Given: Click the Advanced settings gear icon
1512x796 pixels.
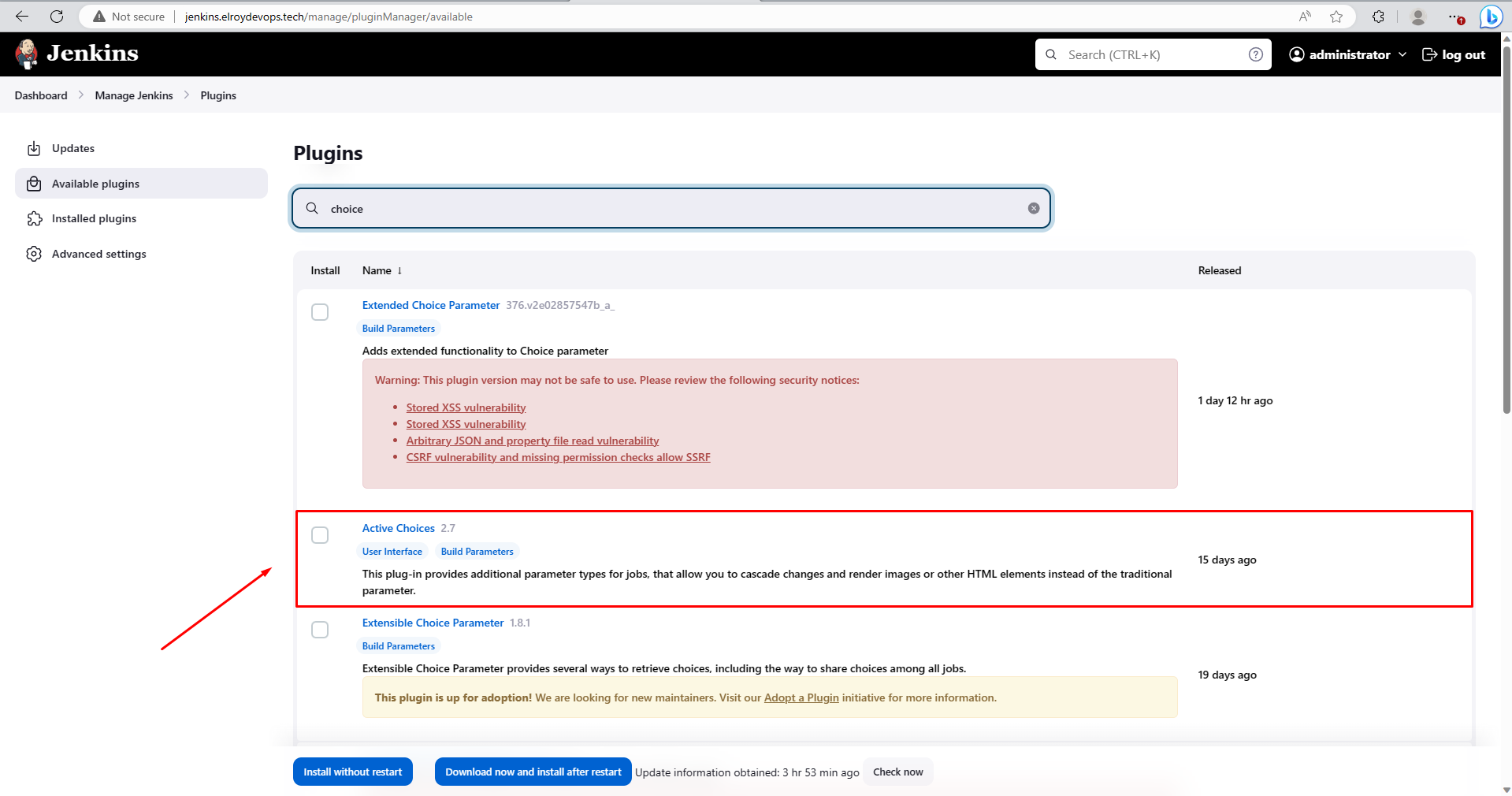Looking at the screenshot, I should point(34,254).
